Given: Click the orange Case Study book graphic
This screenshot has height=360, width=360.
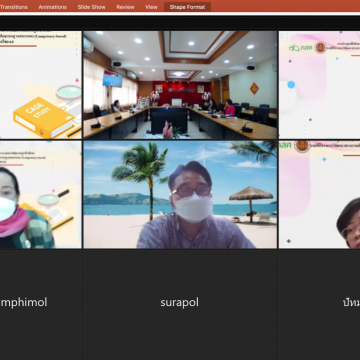Looking at the screenshot, I should 44,117.
